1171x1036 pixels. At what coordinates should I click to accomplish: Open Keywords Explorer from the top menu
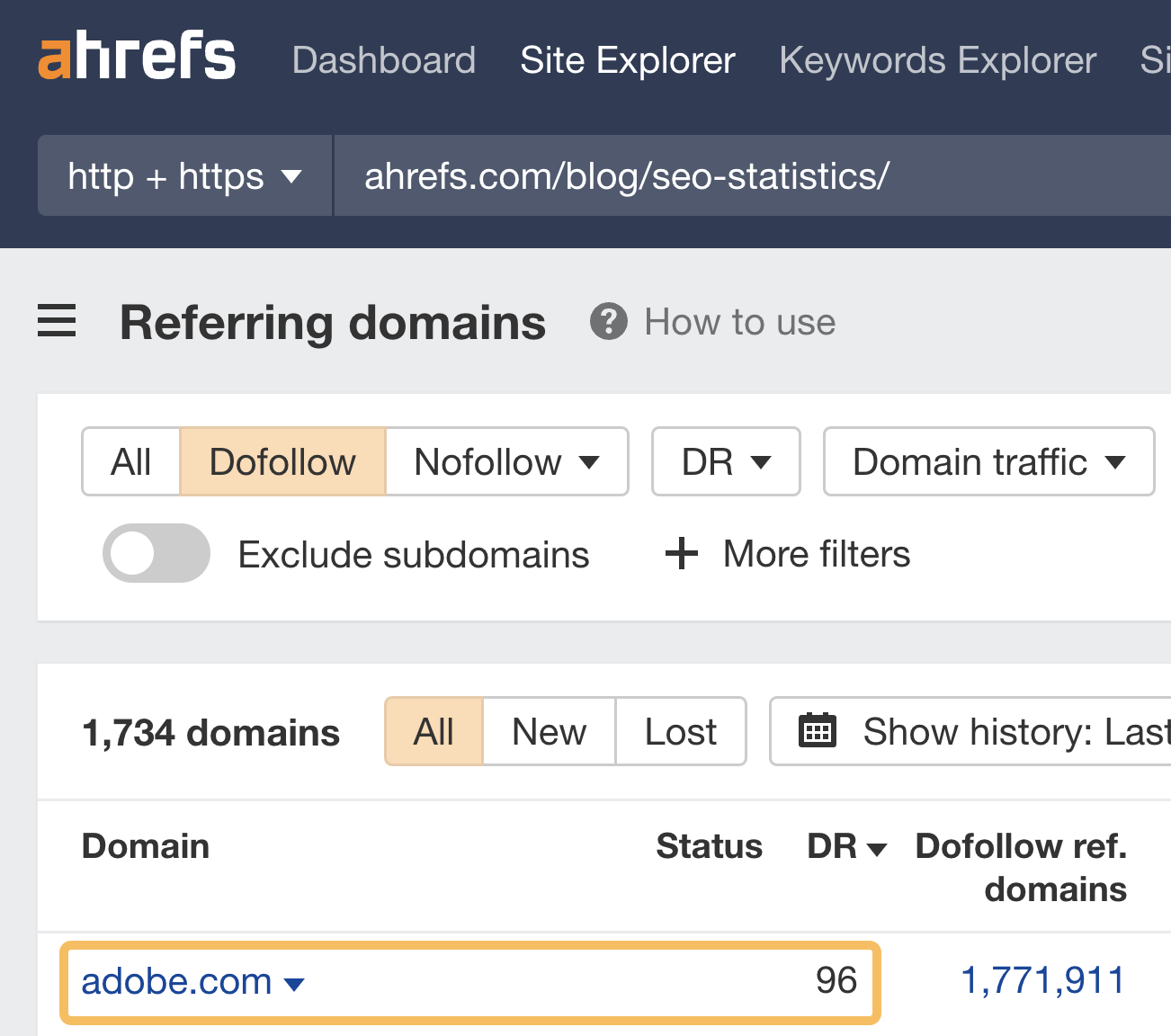pyautogui.click(x=937, y=59)
